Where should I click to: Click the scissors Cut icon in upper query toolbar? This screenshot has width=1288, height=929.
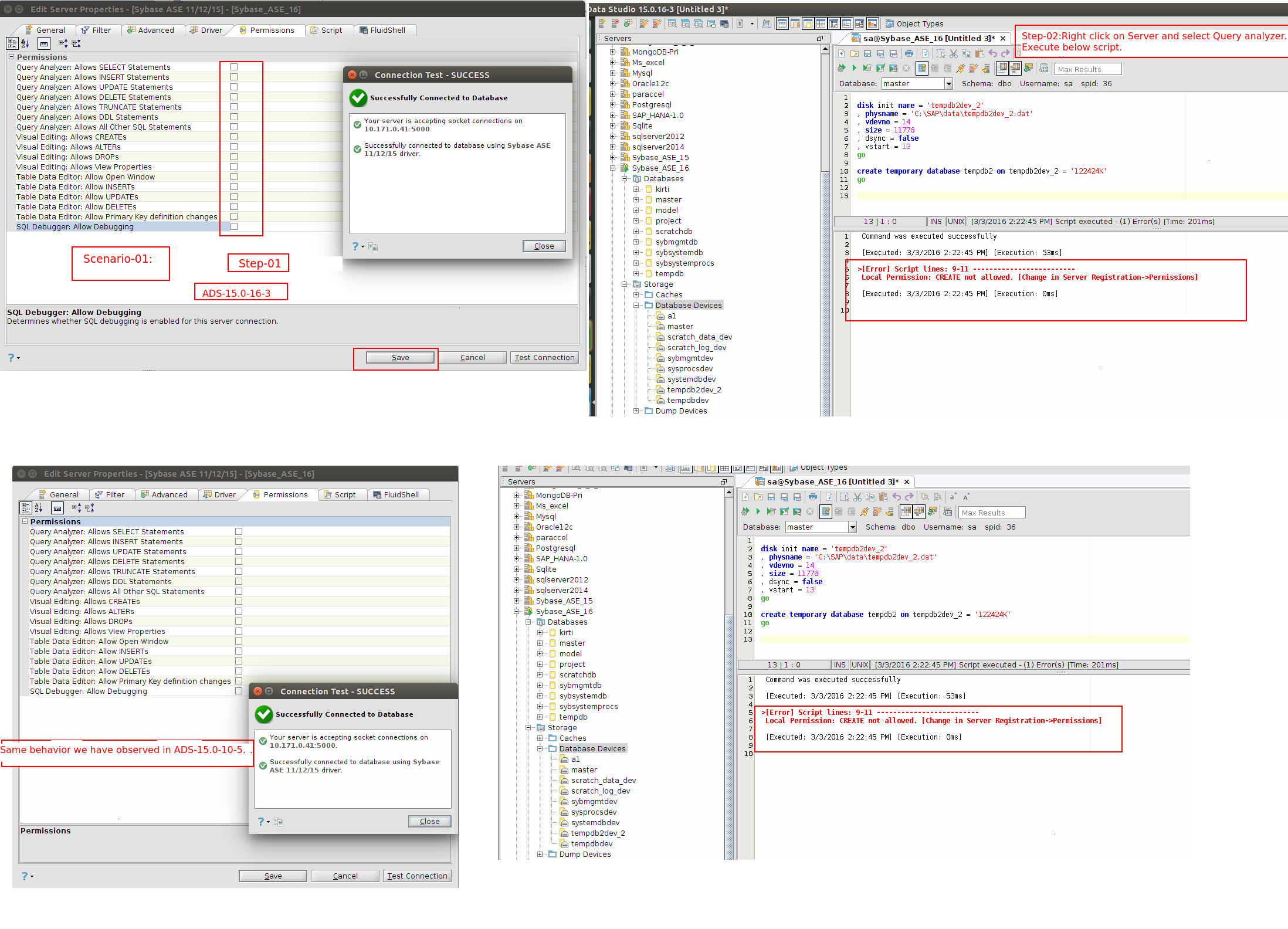click(953, 53)
